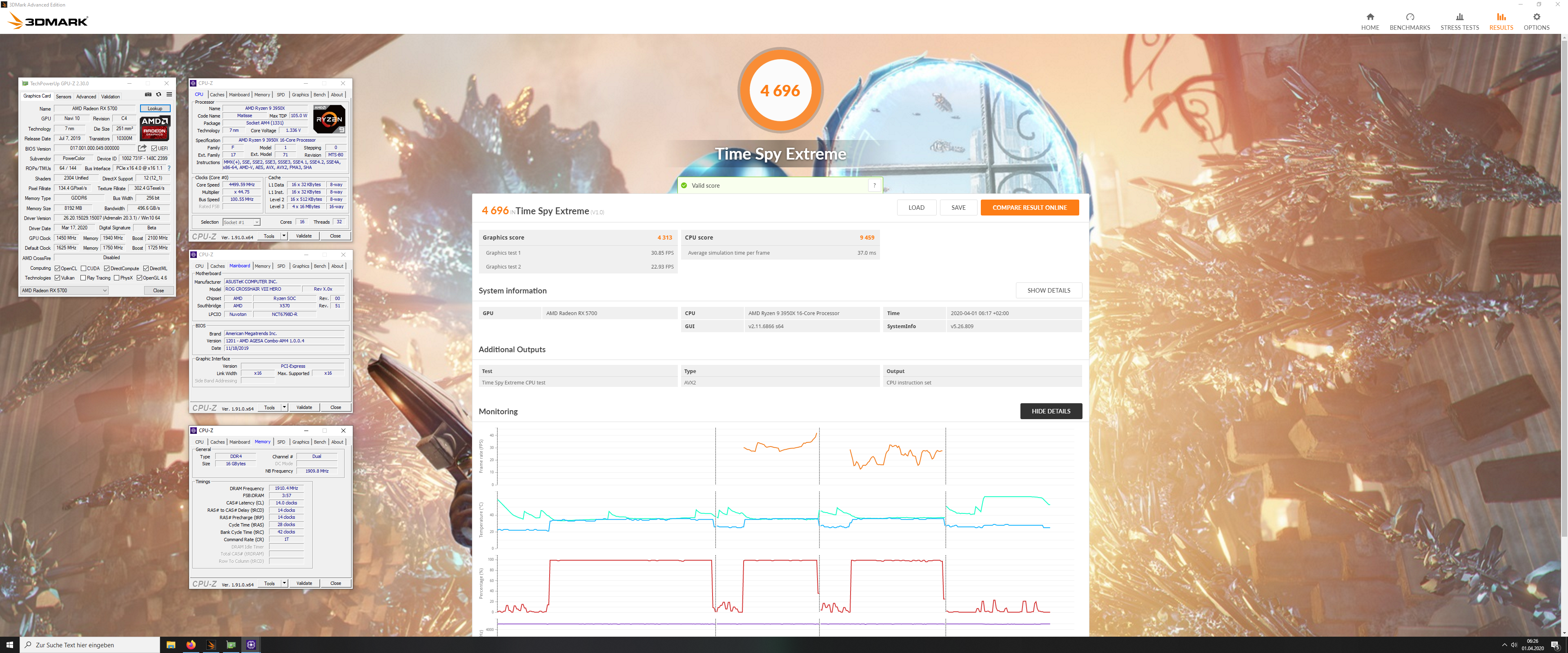This screenshot has height=653, width=1568.
Task: Click the GPU-Z screenshot camera icon
Action: click(x=148, y=94)
